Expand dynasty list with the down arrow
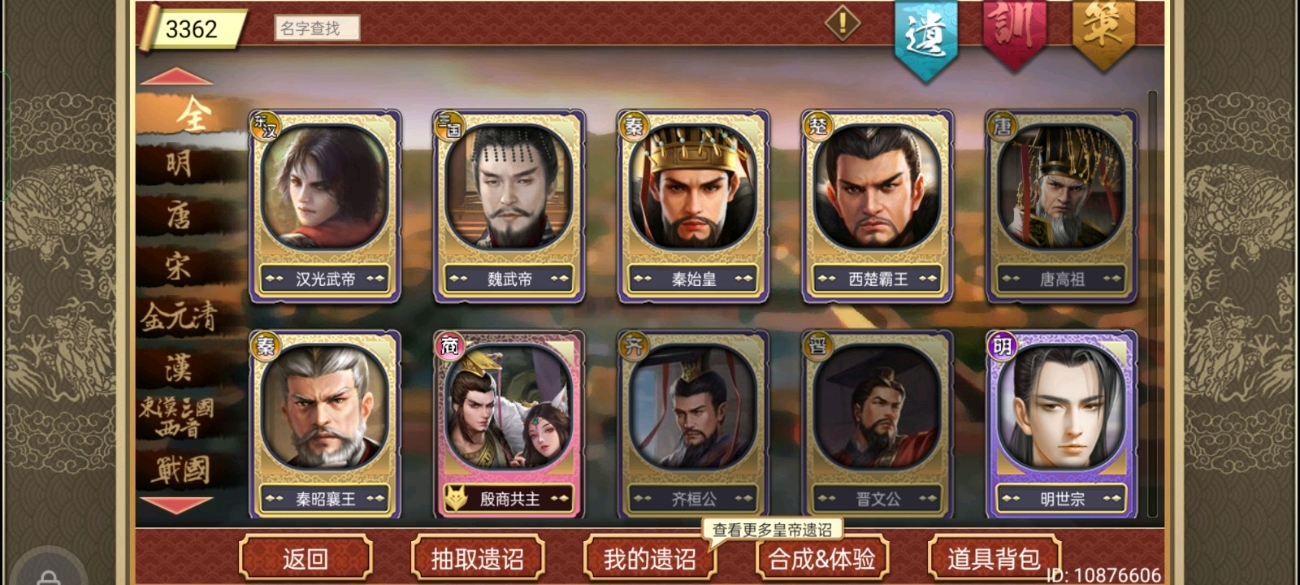The image size is (1300, 585). tap(176, 505)
